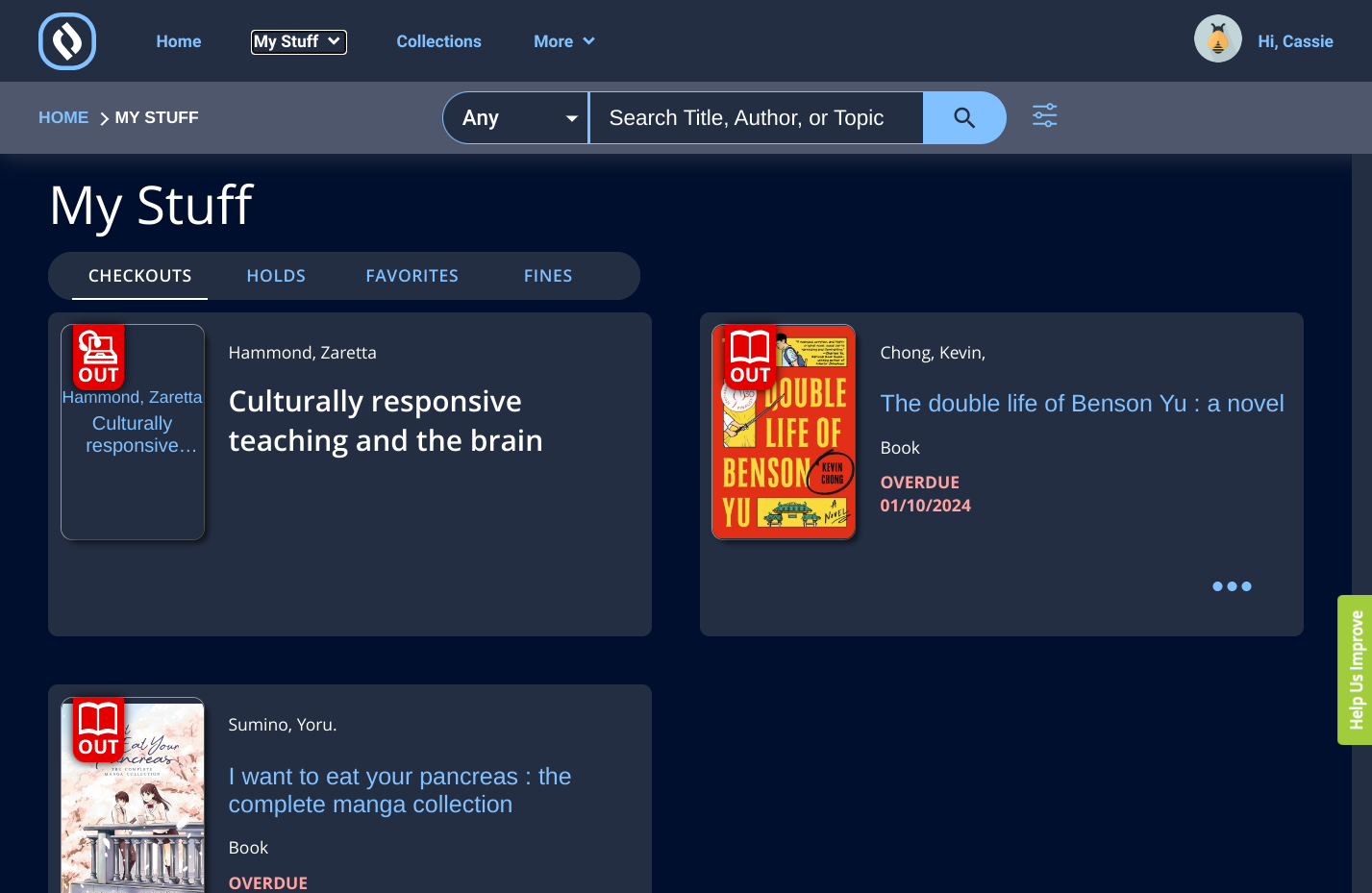The image size is (1372, 893).
Task: Open Cassie's bee avatar profile picture
Action: [x=1217, y=39]
